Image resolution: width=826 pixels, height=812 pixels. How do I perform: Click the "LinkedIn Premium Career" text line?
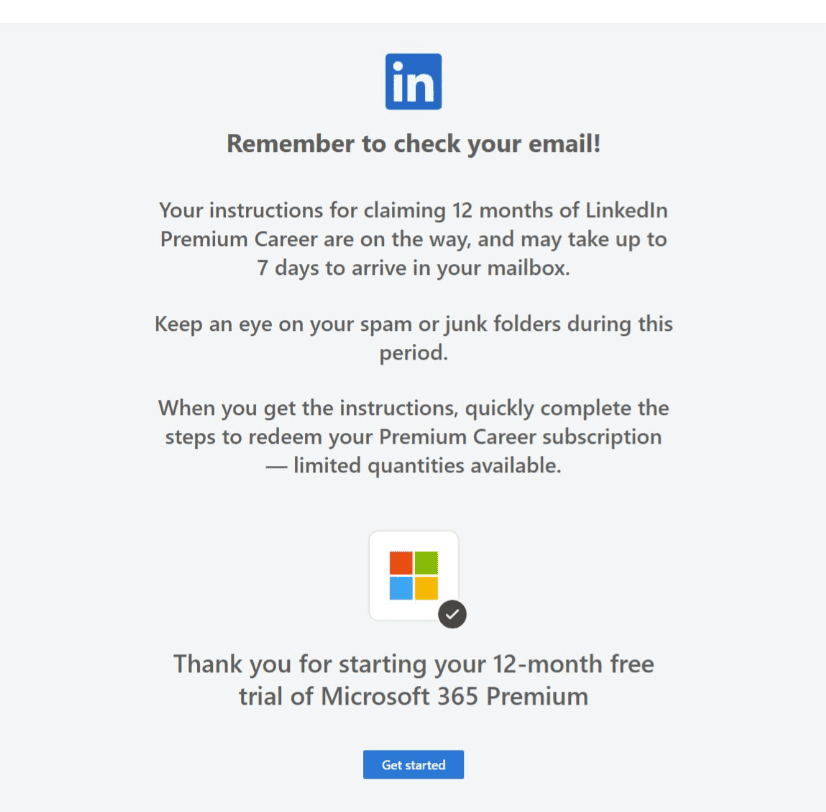[x=413, y=240]
